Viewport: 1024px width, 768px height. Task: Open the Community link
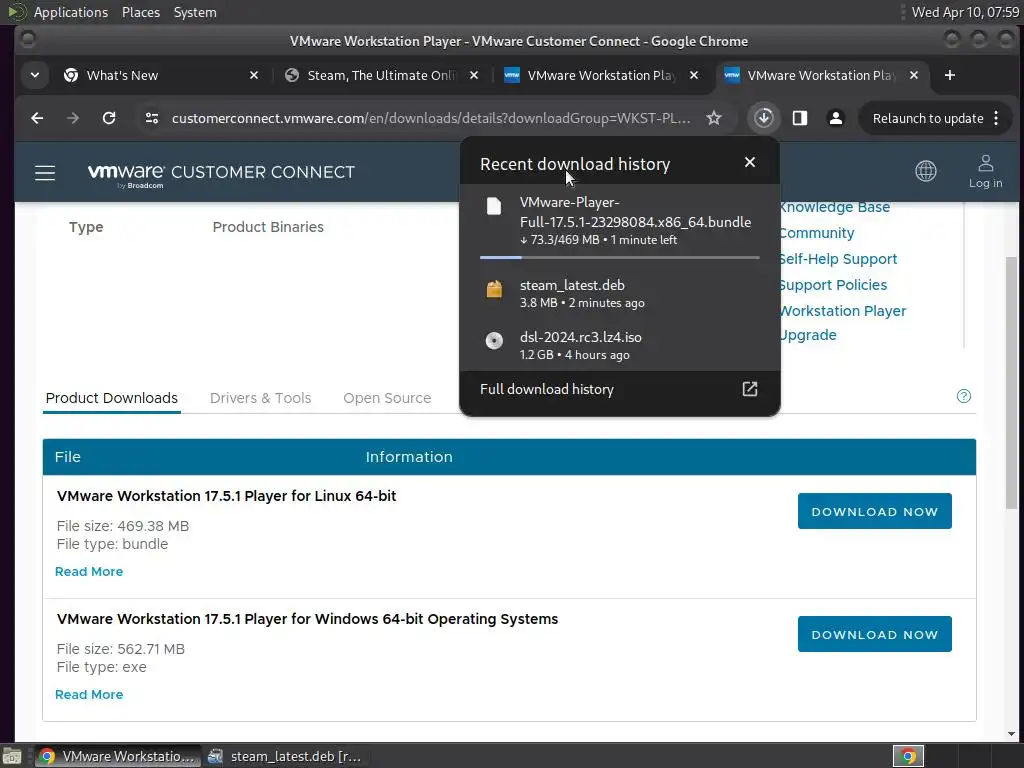(x=817, y=233)
